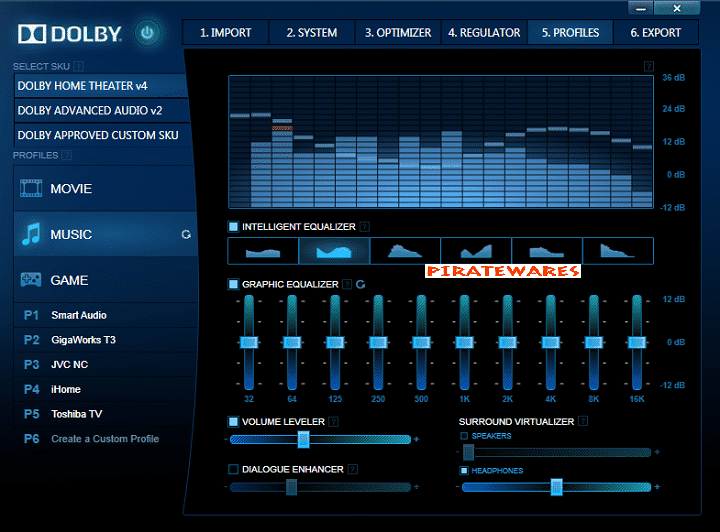Click the 4K equalizer slider handle

(x=551, y=342)
